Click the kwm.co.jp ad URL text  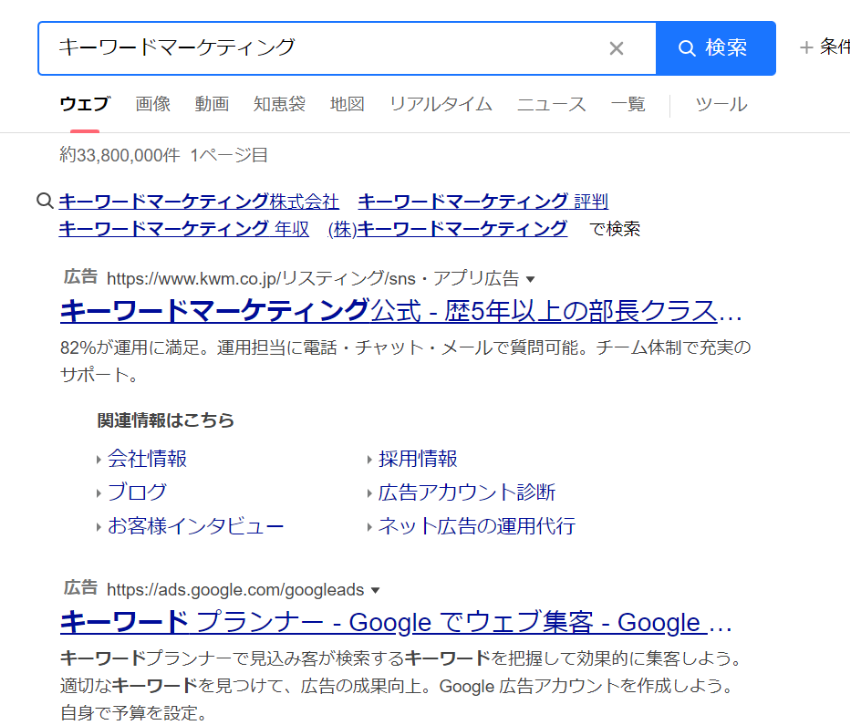pos(313,279)
